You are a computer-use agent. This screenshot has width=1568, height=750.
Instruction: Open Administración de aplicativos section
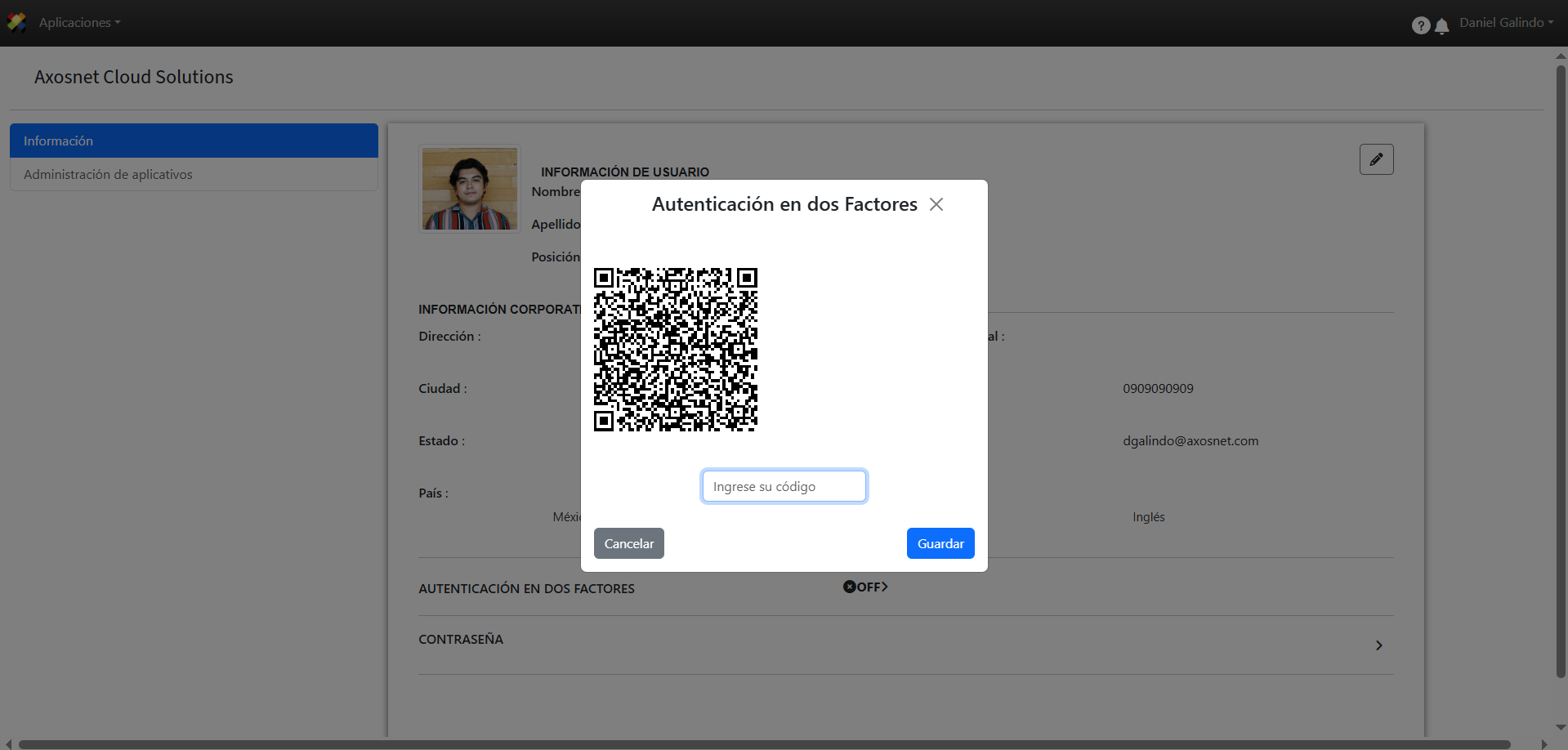point(194,174)
